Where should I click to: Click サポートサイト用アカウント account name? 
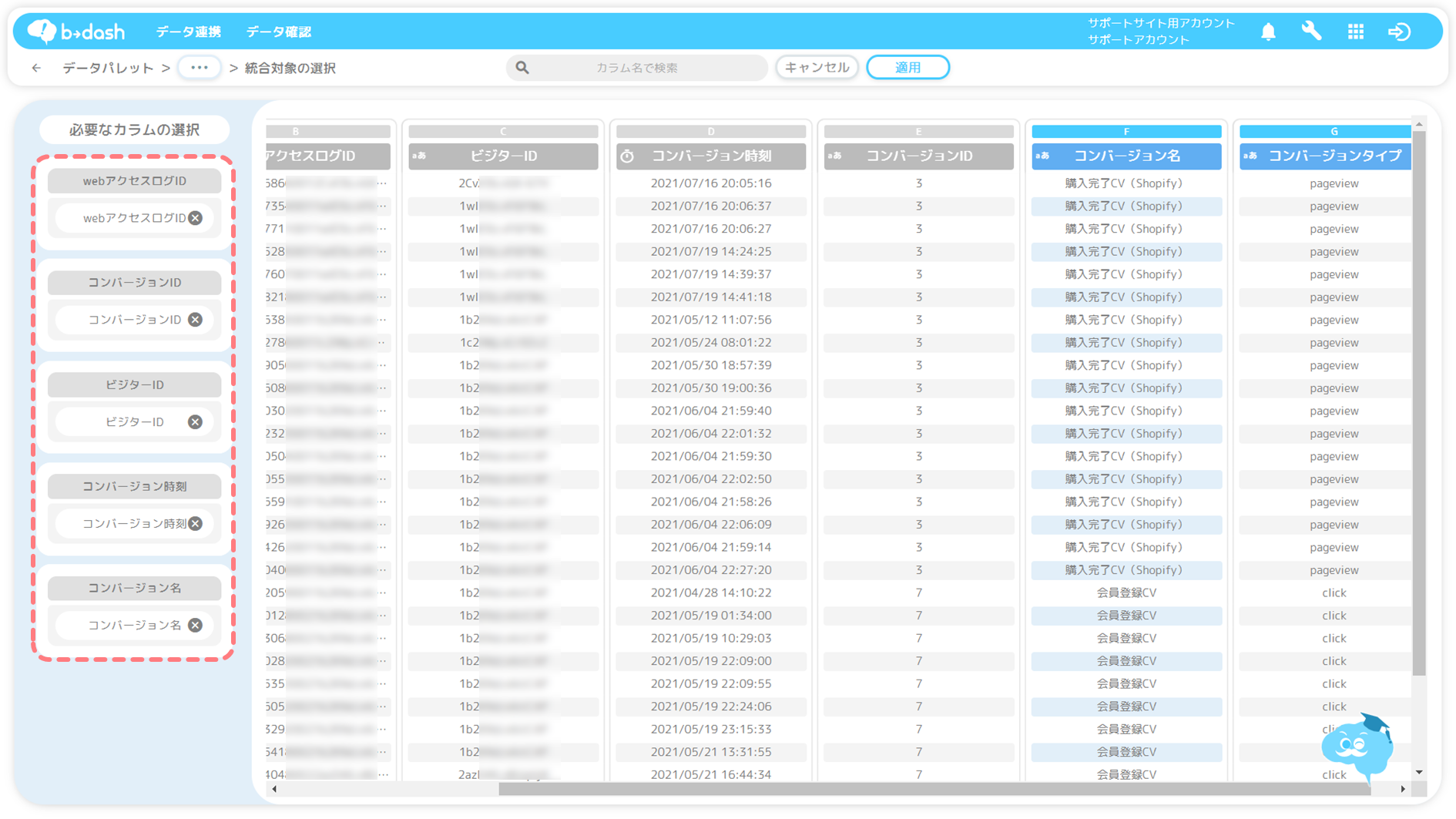pyautogui.click(x=1161, y=23)
